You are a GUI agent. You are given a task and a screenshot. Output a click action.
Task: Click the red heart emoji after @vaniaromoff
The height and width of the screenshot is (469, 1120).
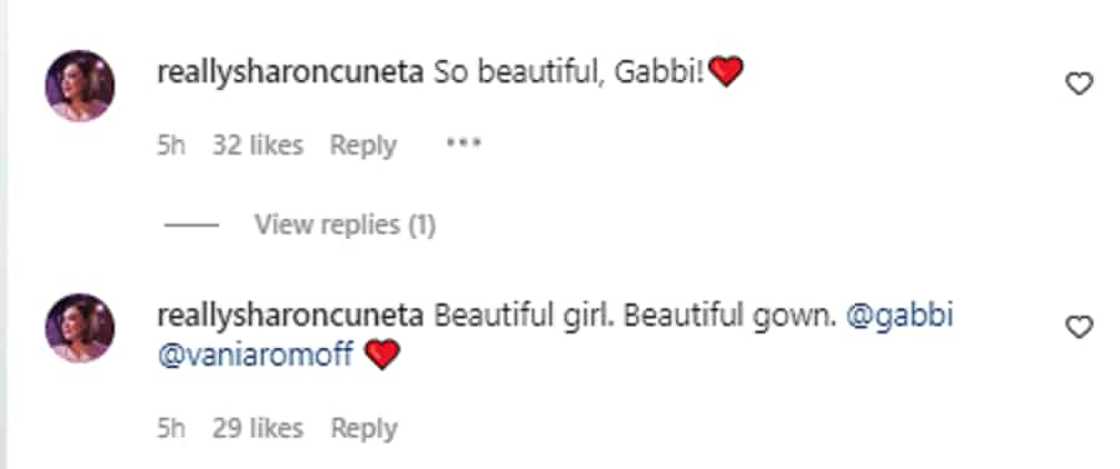(x=382, y=356)
